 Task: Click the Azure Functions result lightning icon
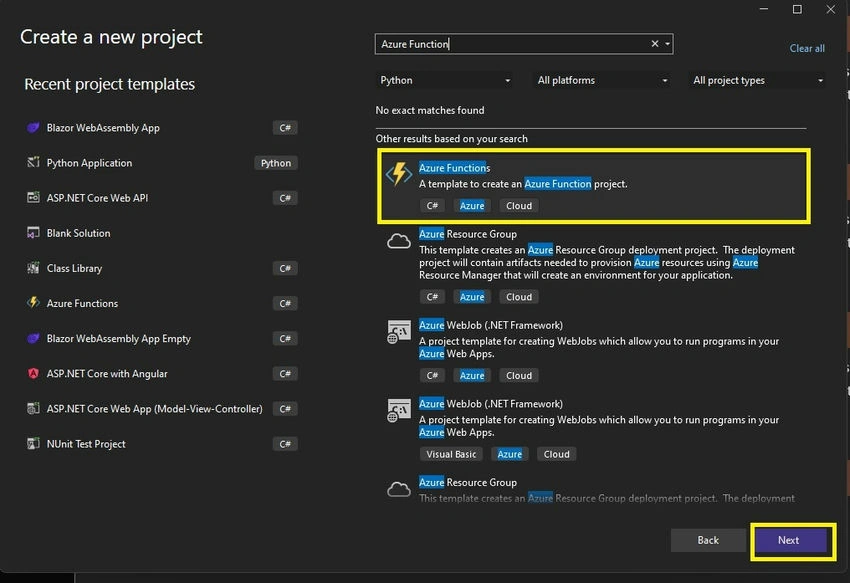pyautogui.click(x=399, y=174)
